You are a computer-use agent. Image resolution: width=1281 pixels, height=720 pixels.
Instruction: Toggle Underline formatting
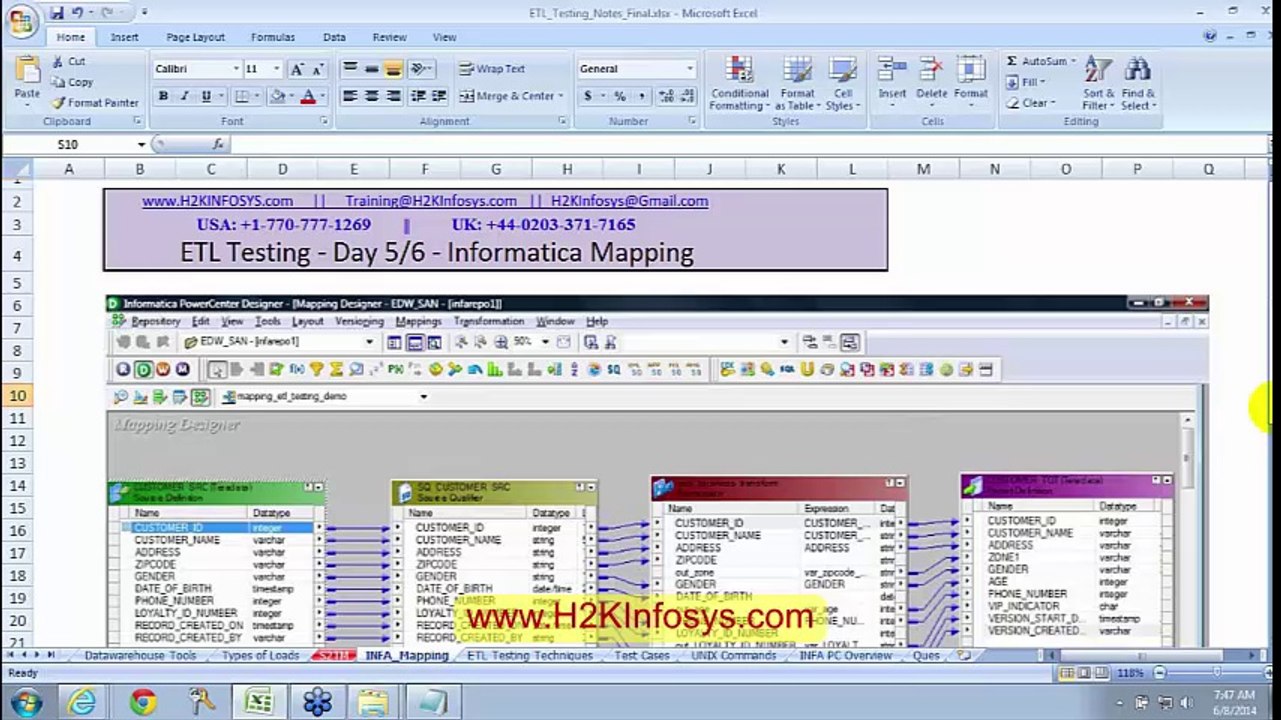(206, 96)
